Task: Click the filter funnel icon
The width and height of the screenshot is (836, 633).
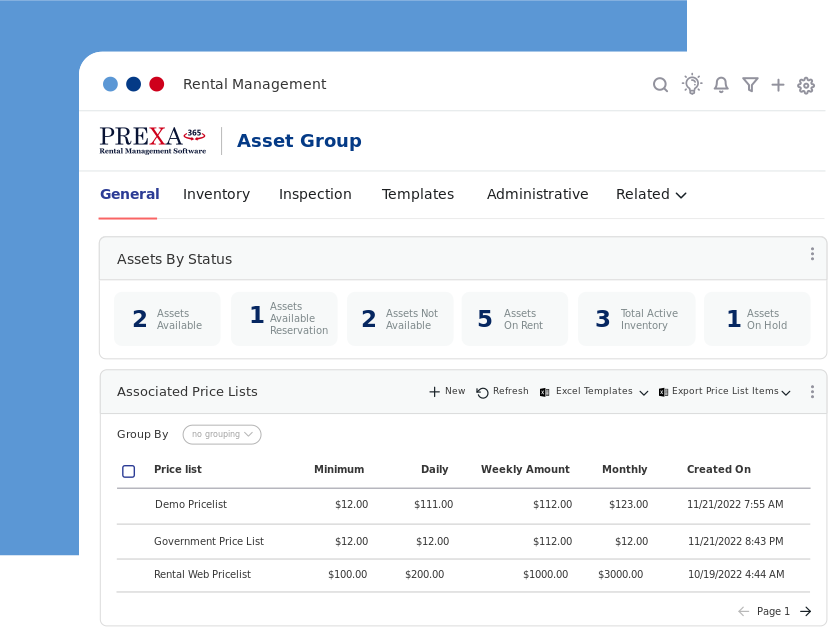Action: click(750, 85)
